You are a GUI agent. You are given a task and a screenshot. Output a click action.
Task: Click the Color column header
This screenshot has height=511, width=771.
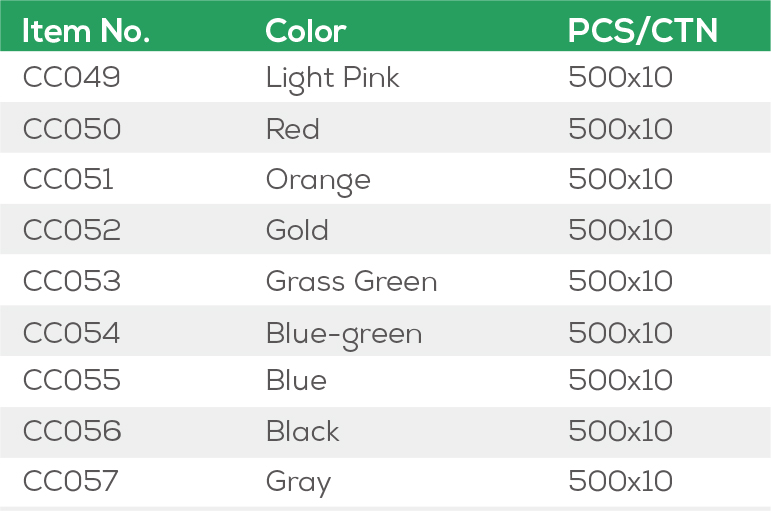tap(306, 31)
